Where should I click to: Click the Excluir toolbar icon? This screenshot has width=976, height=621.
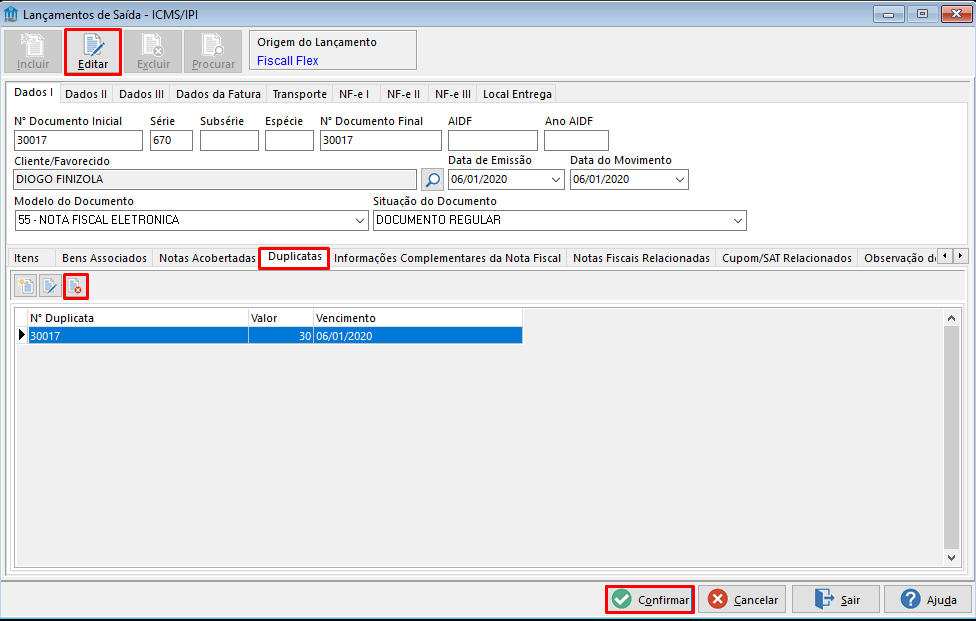click(153, 52)
